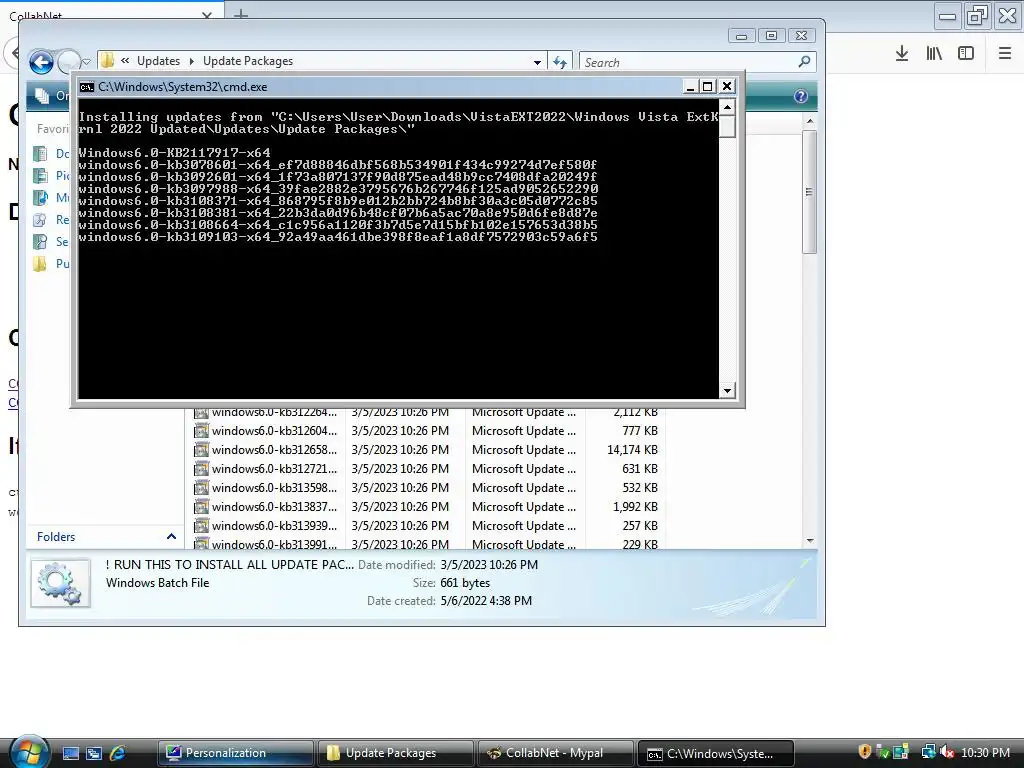Open browser hamburger menu
The width and height of the screenshot is (1024, 768).
click(1005, 54)
